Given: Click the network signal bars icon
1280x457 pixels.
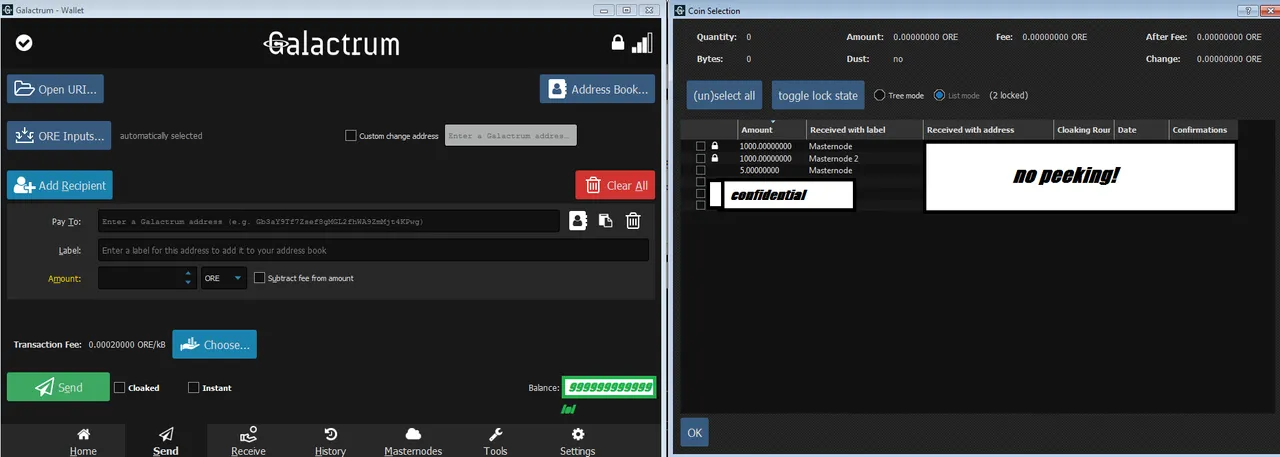Looking at the screenshot, I should point(642,42).
